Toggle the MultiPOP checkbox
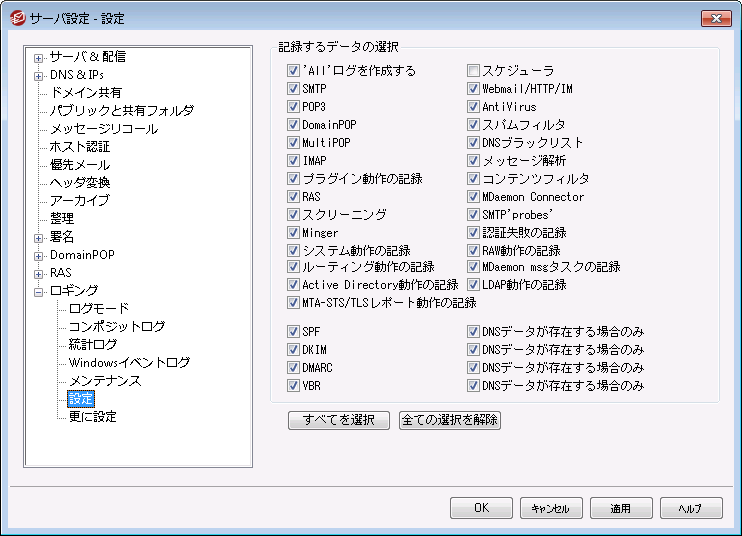 [x=293, y=142]
